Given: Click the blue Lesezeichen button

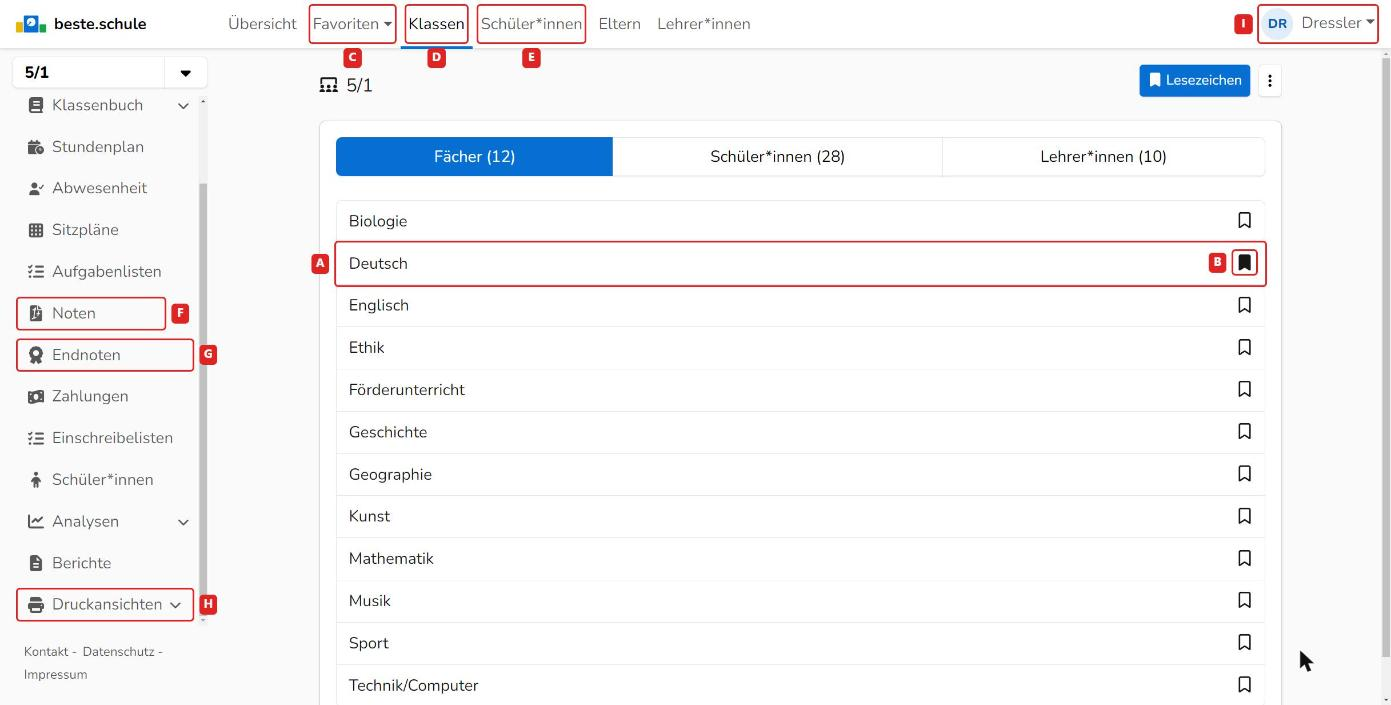Looking at the screenshot, I should [1194, 81].
